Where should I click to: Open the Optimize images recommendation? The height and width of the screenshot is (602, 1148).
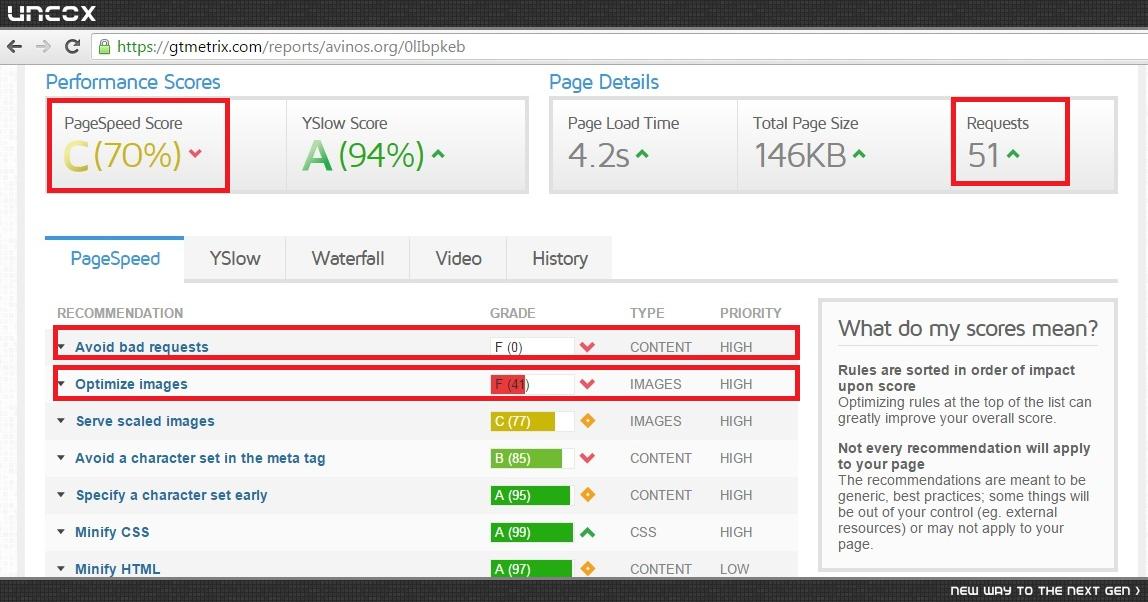[131, 384]
